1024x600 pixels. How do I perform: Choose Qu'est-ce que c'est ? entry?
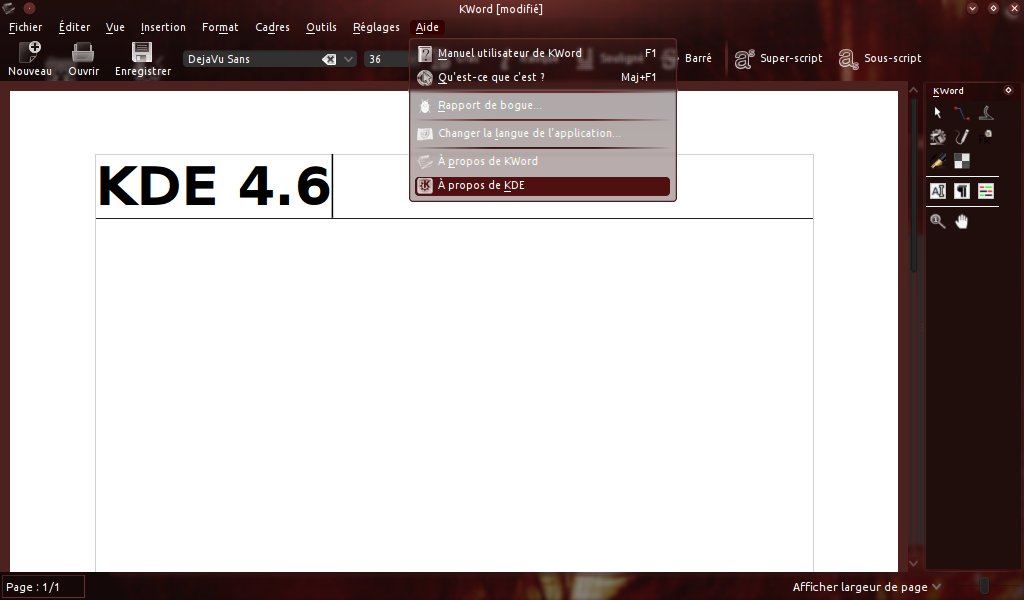click(542, 78)
